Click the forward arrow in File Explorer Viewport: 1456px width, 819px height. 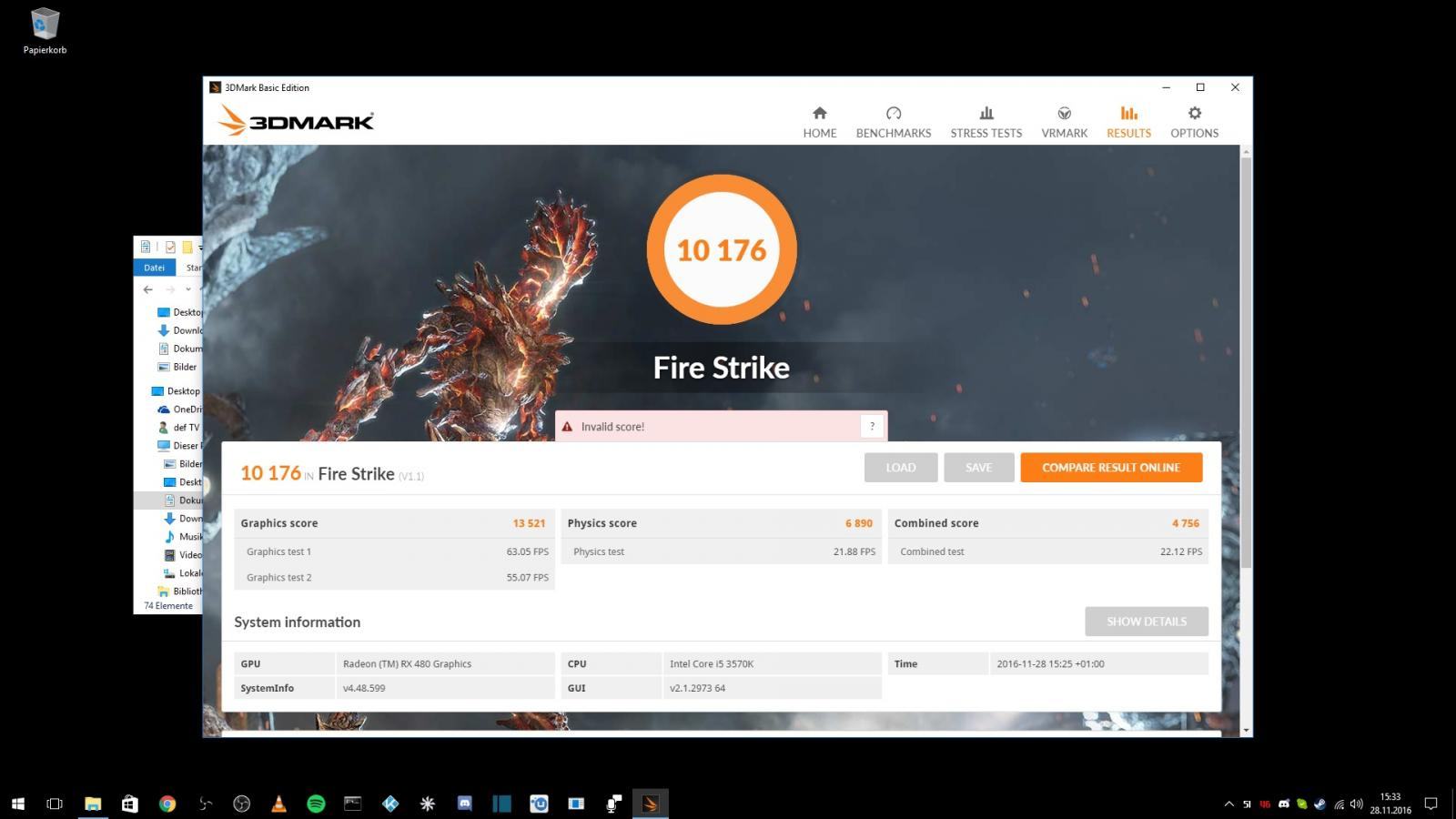pos(169,289)
